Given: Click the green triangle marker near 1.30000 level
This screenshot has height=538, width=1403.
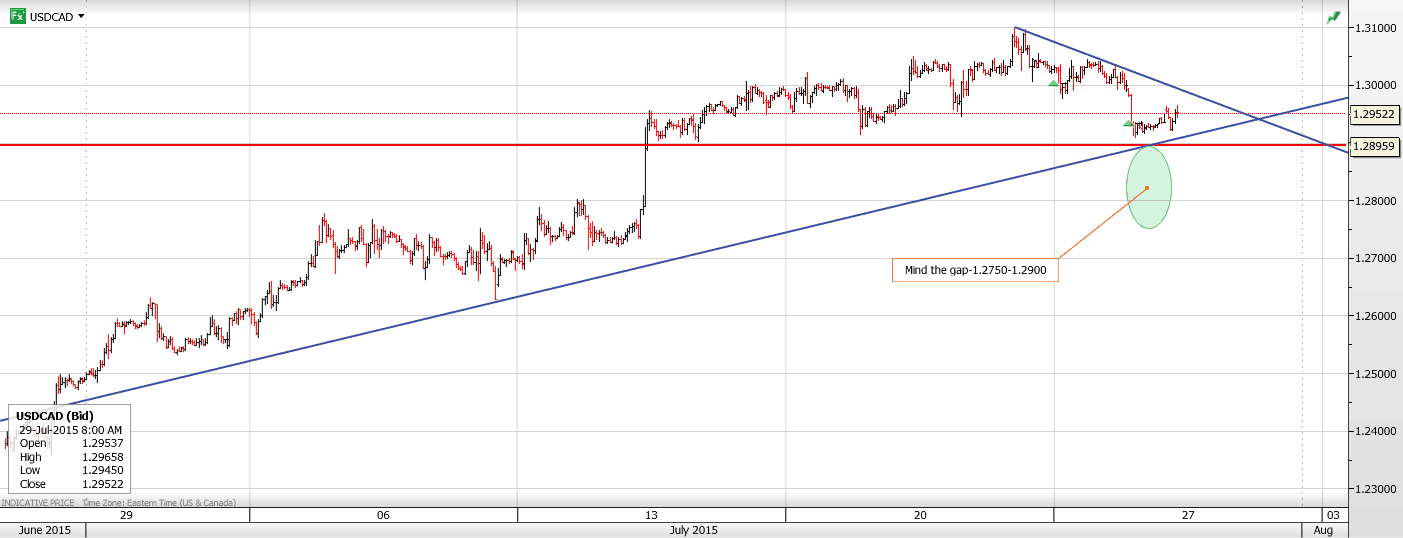Looking at the screenshot, I should (1053, 84).
